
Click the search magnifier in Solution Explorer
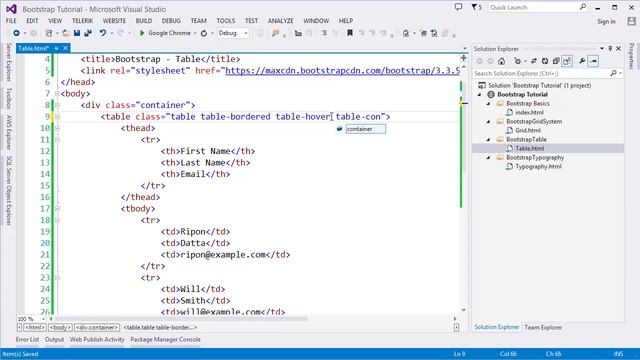[x=613, y=73]
